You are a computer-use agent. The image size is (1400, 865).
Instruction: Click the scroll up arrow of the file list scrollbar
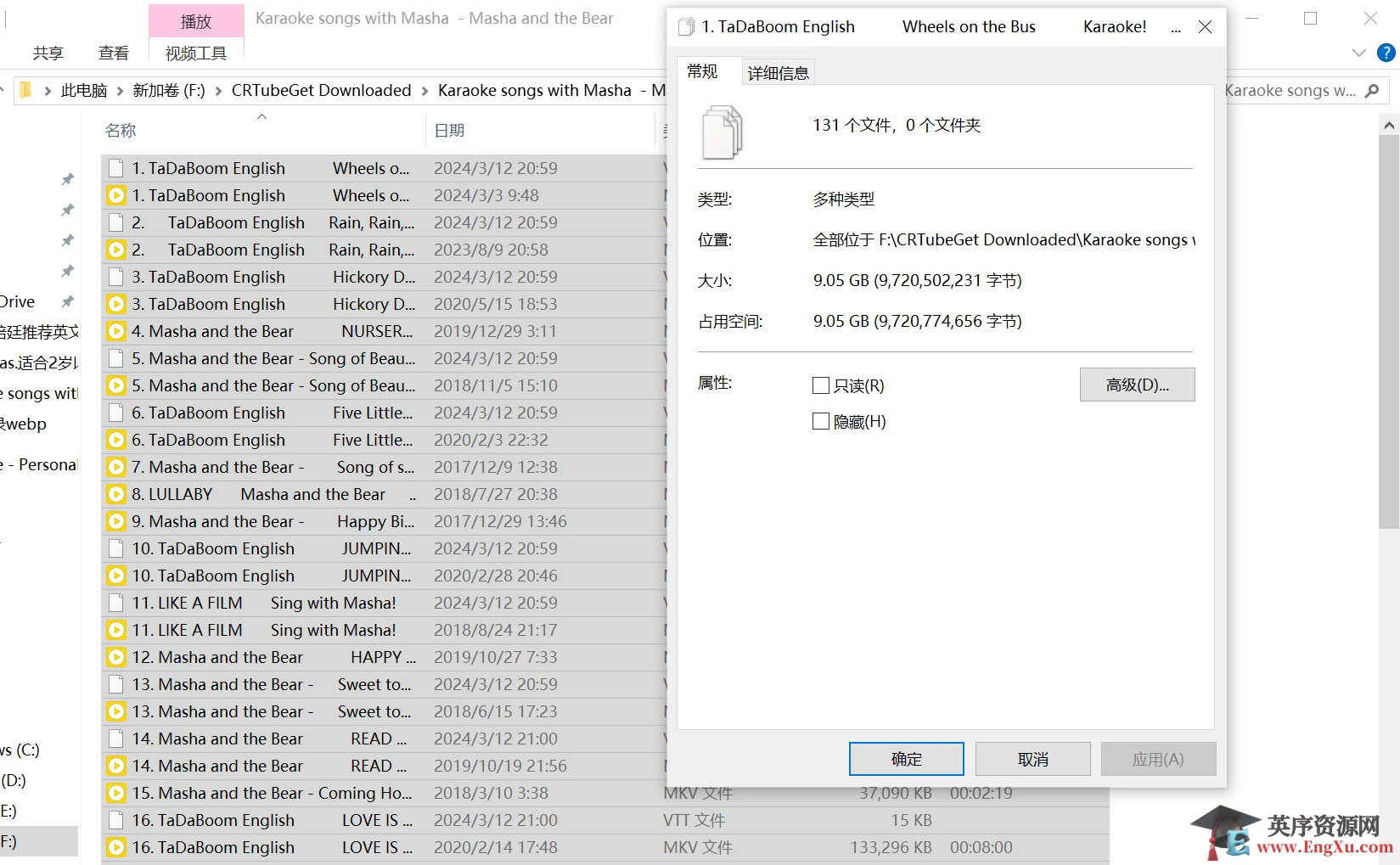[1389, 125]
